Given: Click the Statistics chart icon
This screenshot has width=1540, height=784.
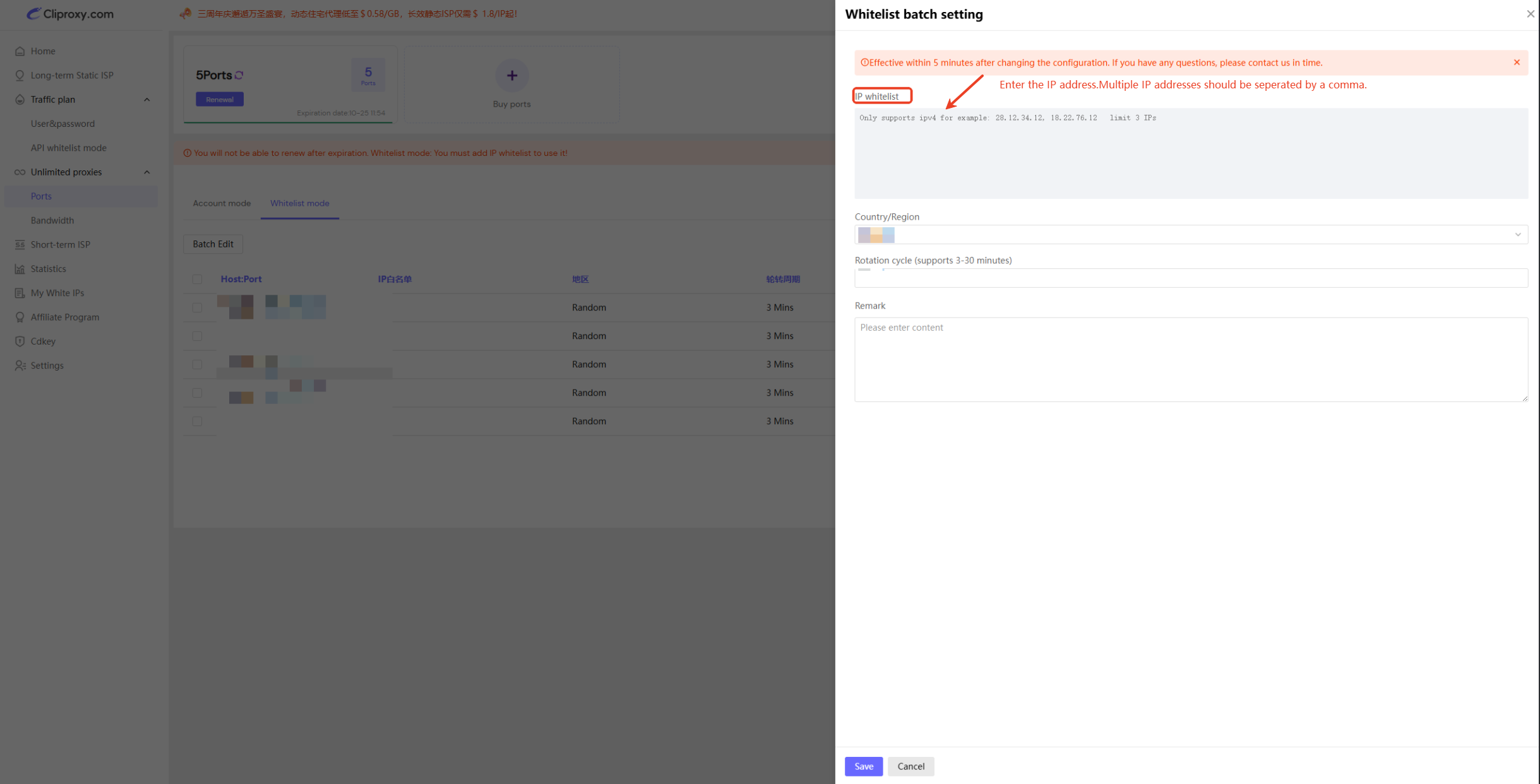Looking at the screenshot, I should 20,269.
